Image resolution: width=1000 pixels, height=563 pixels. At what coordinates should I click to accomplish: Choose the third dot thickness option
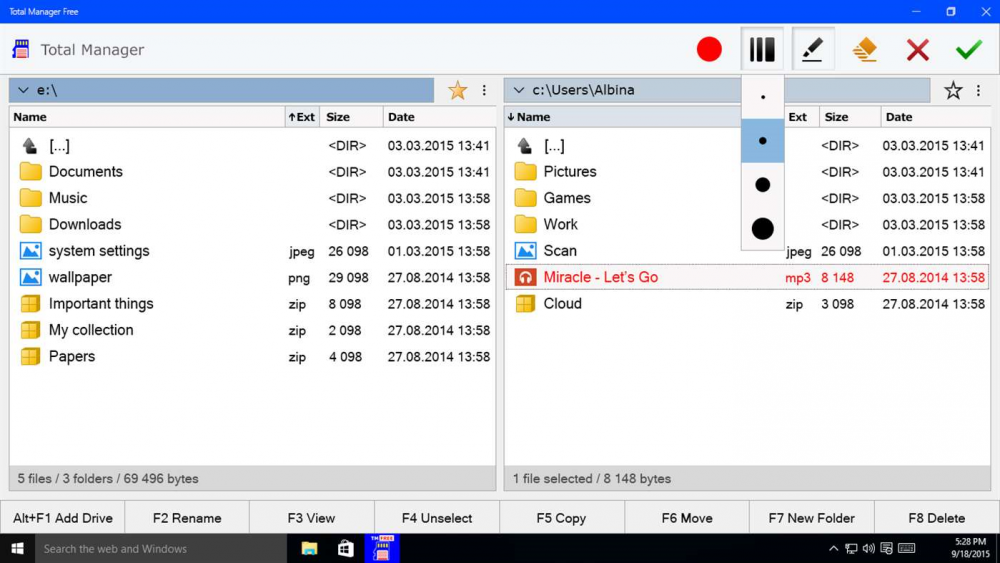(x=763, y=184)
